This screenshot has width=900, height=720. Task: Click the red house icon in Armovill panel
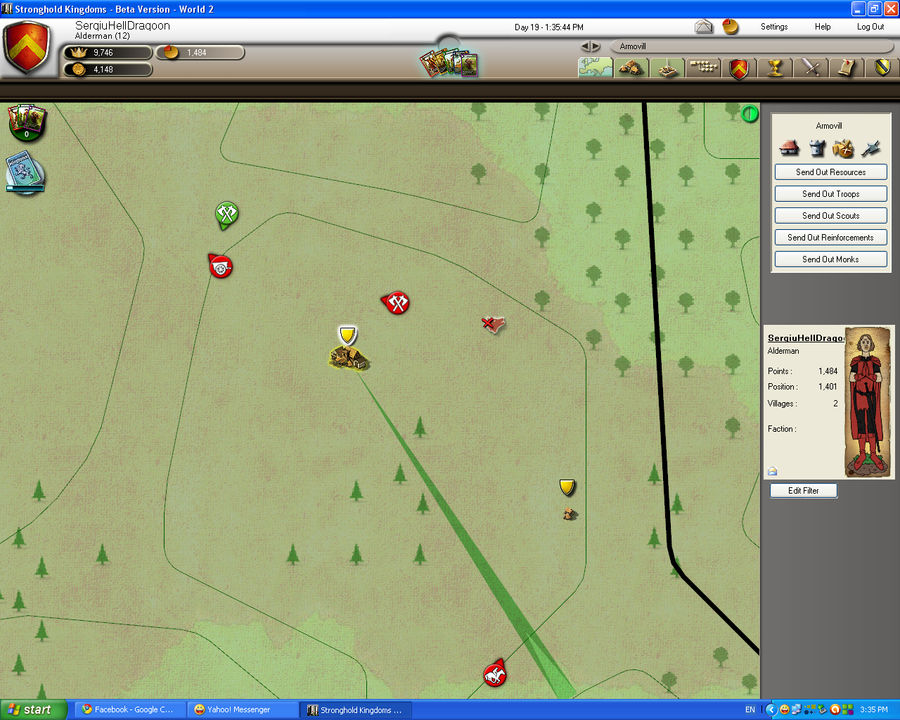(790, 148)
